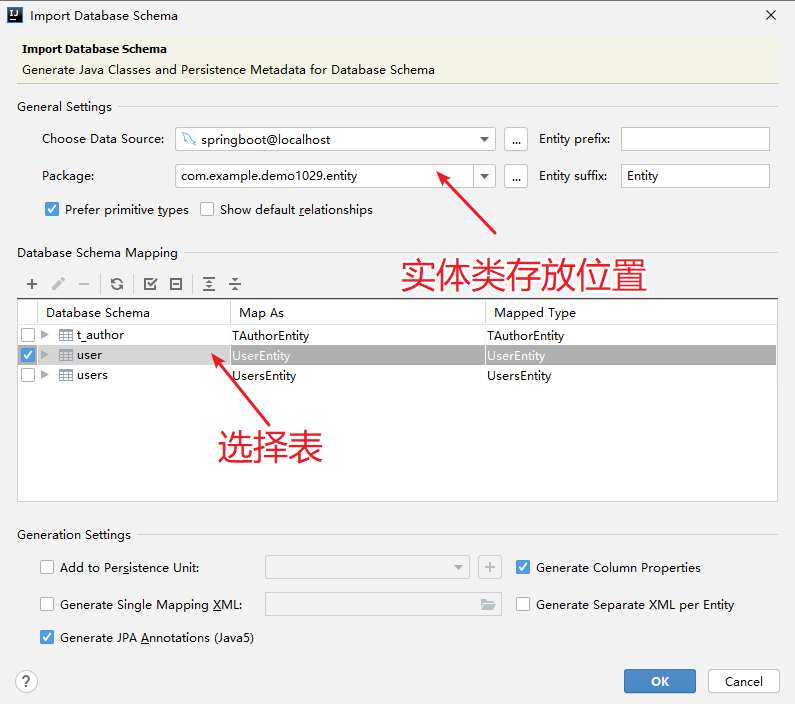Click the Uncheck All toolbar icon
795x704 pixels.
(176, 284)
